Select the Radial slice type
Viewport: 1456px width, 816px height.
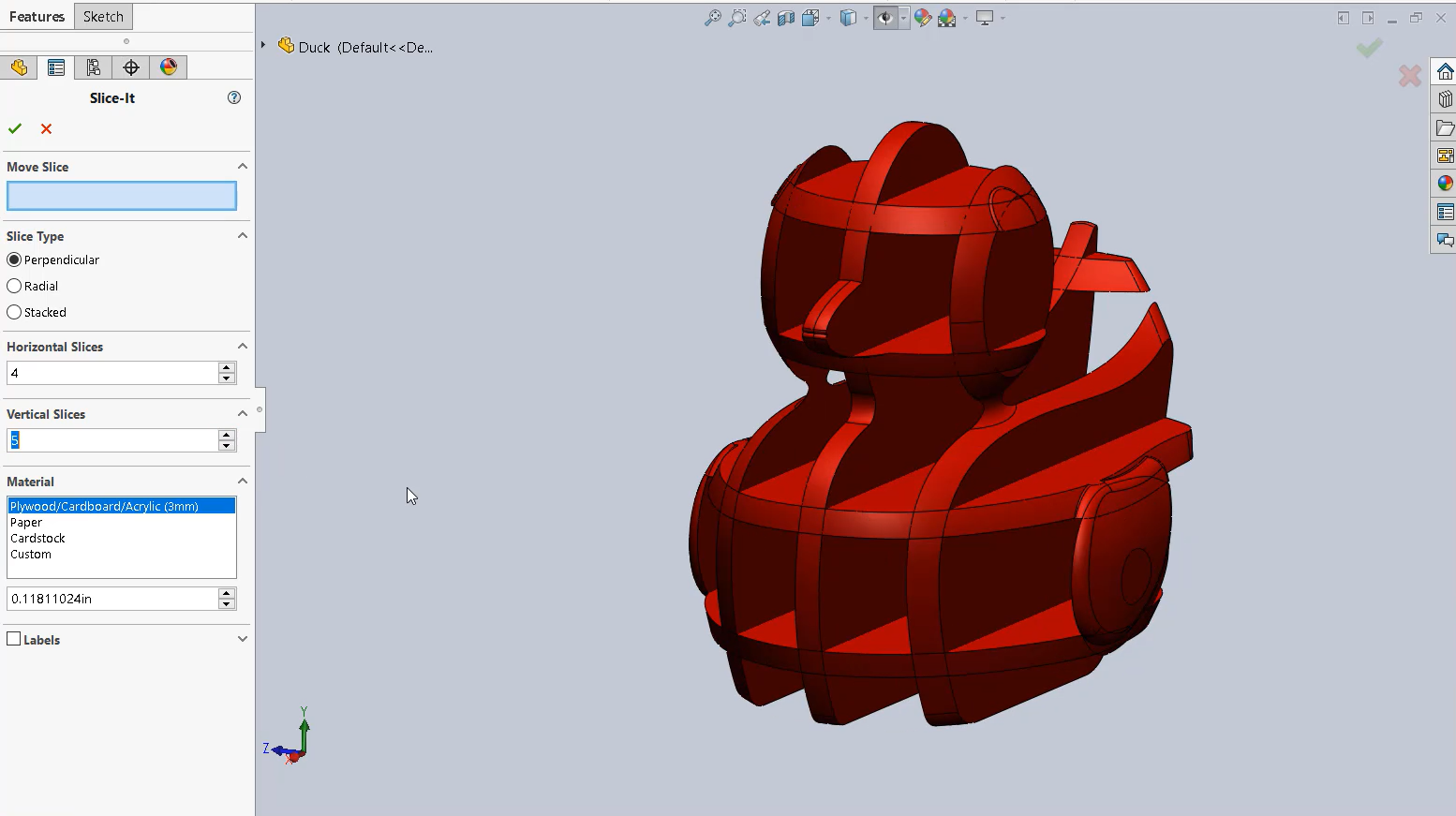coord(14,286)
